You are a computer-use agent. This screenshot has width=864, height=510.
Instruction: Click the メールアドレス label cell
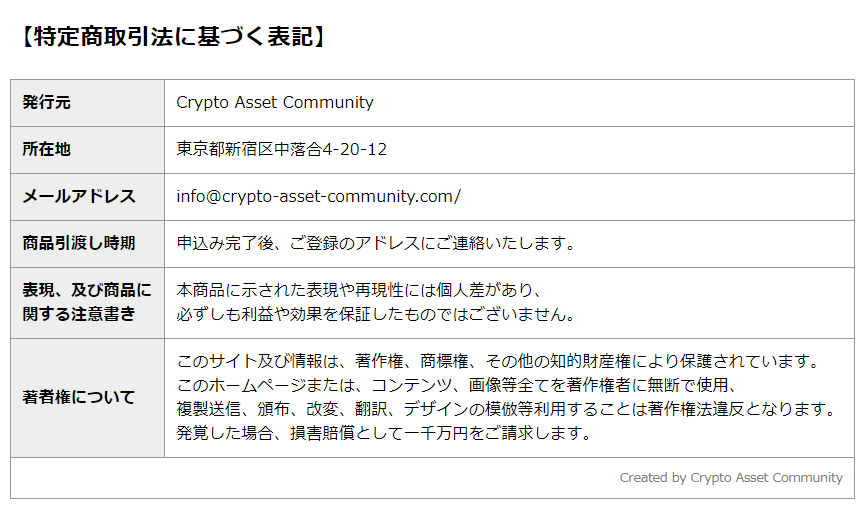88,197
